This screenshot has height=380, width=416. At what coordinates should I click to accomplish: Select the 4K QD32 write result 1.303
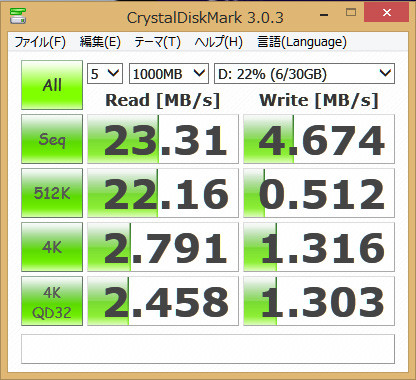[x=319, y=301]
